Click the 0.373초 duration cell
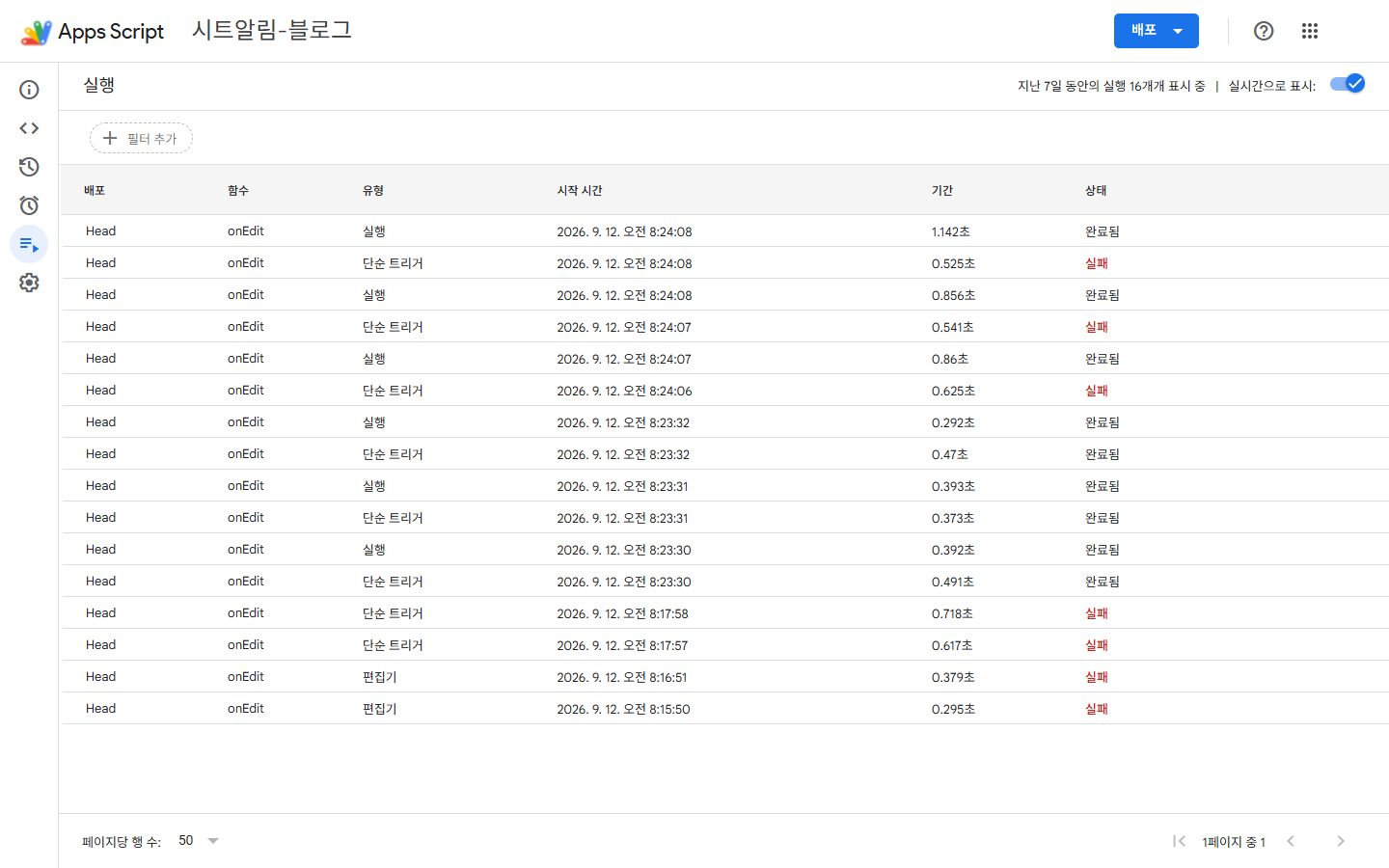 953,518
